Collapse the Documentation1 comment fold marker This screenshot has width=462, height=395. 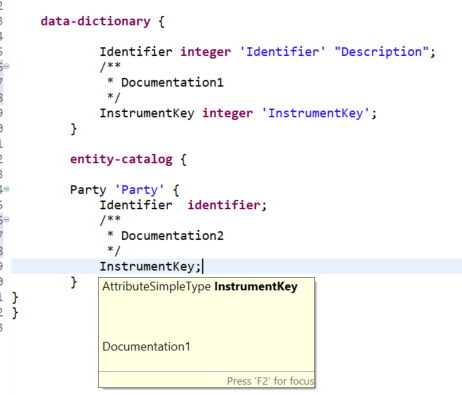[x=6, y=67]
